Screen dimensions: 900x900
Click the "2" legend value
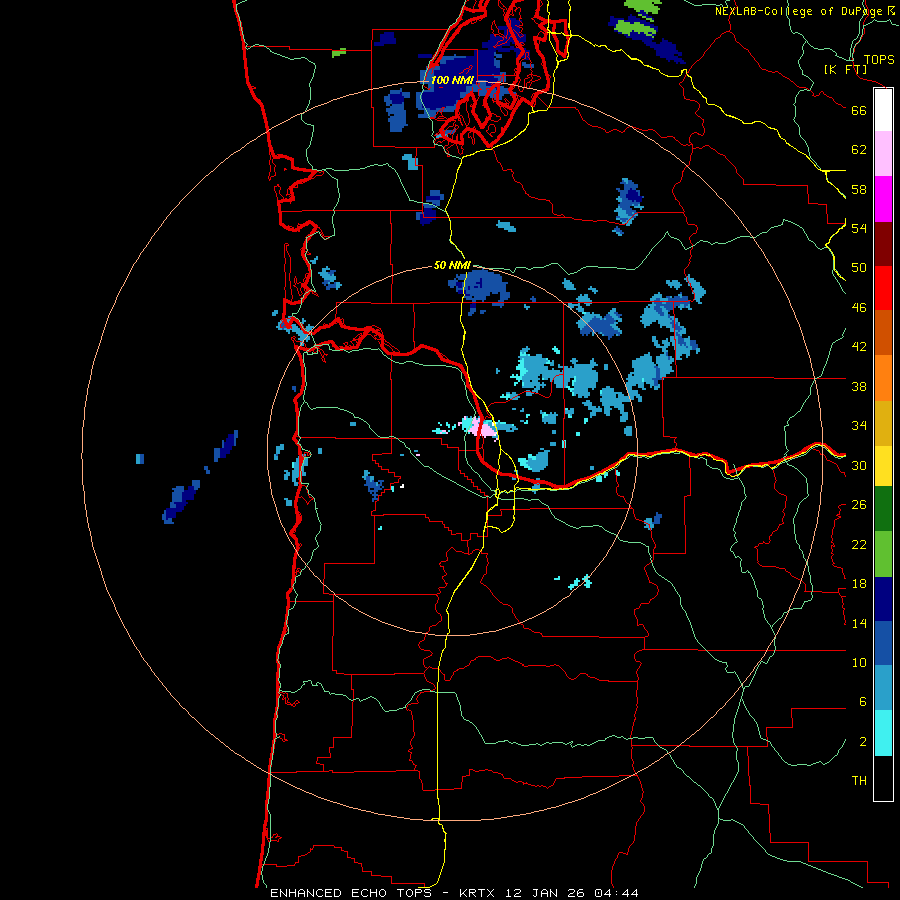click(863, 742)
